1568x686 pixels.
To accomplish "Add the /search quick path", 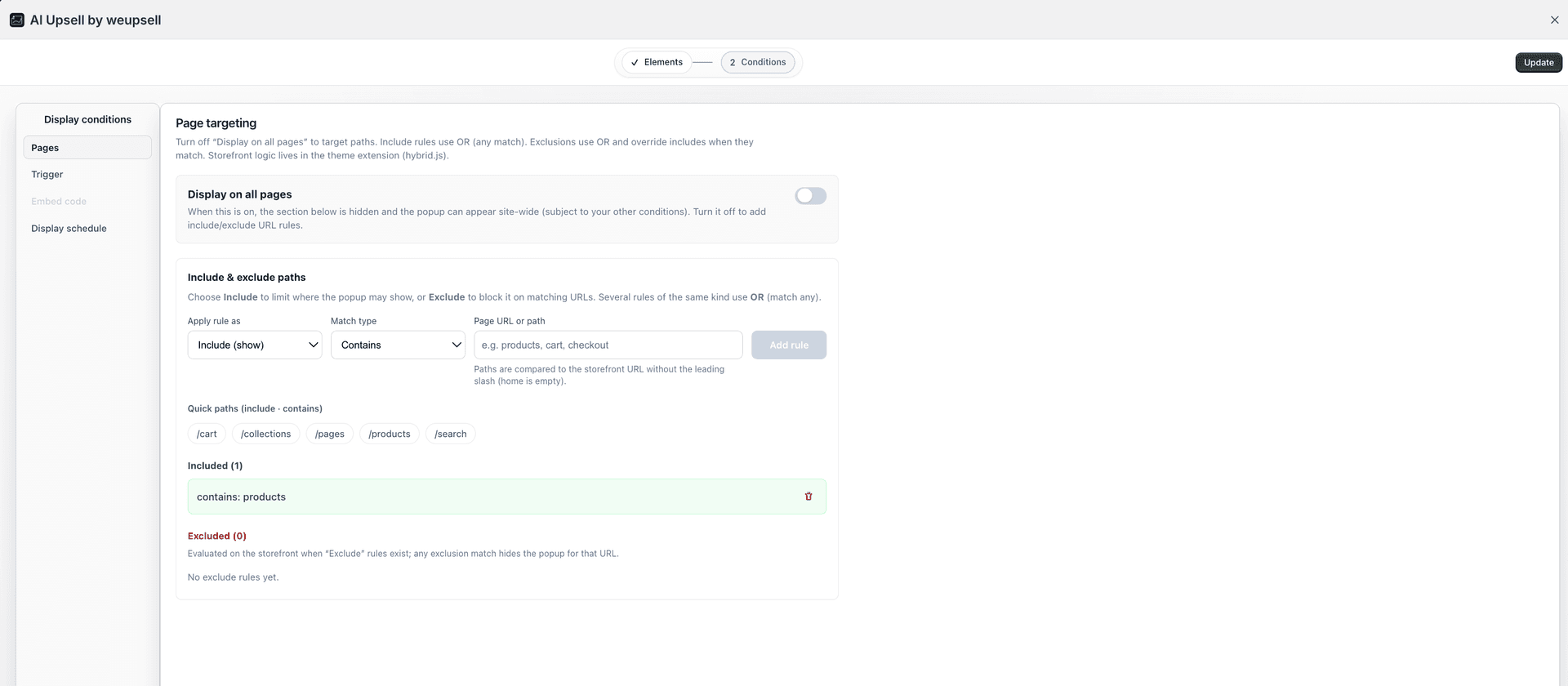I will 451,434.
